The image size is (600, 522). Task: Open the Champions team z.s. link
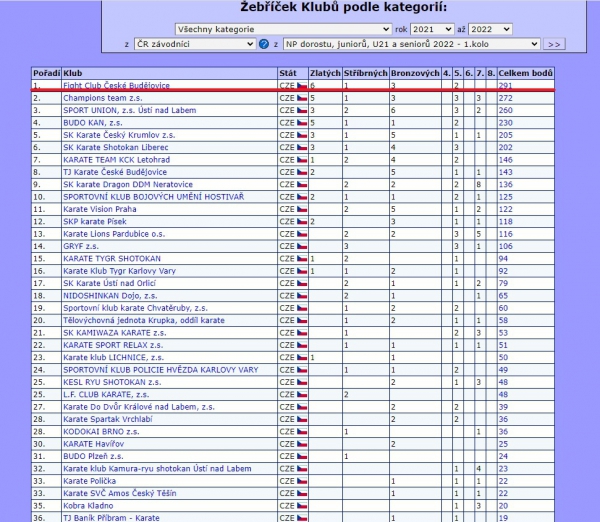click(103, 98)
